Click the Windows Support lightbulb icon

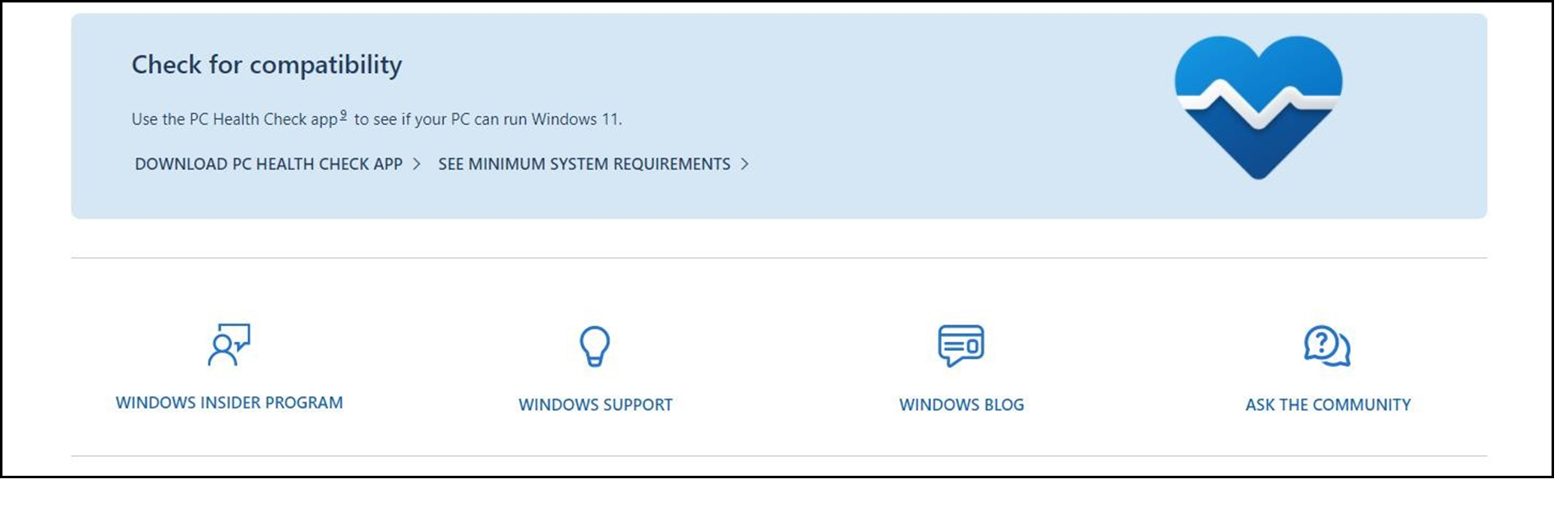(595, 346)
